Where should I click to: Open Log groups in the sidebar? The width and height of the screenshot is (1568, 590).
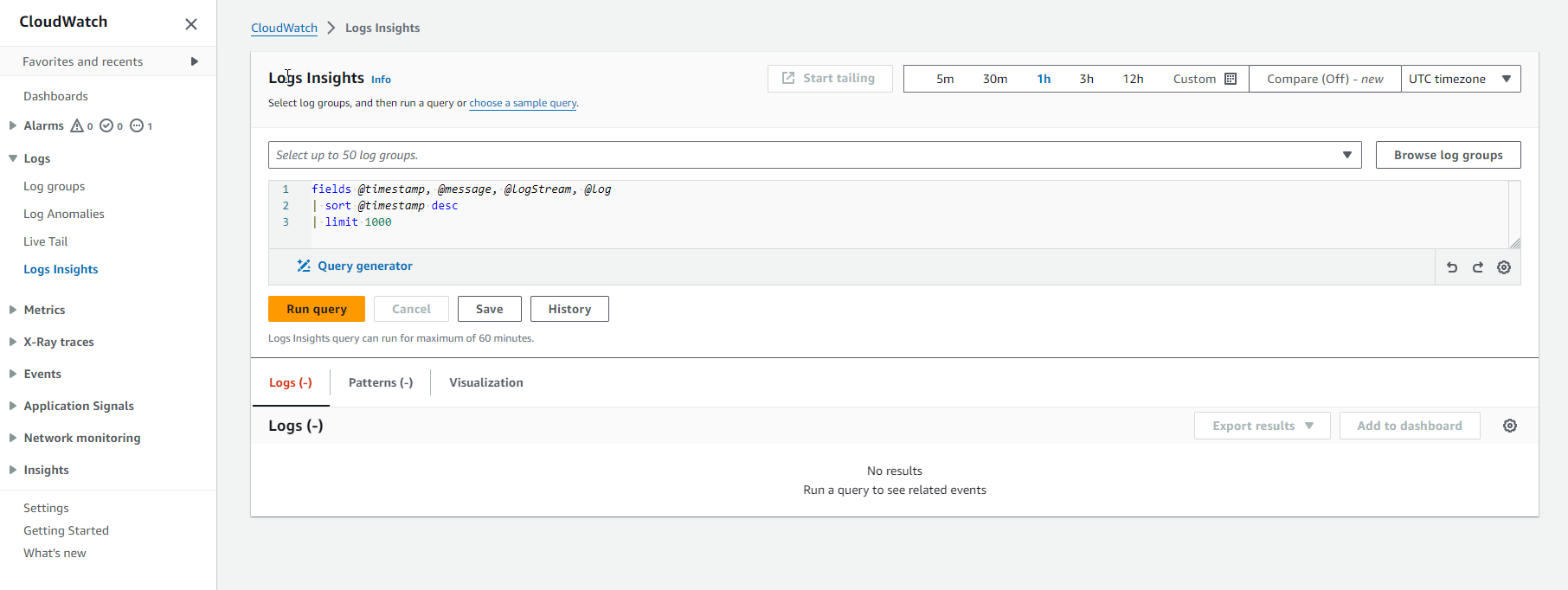click(x=54, y=186)
